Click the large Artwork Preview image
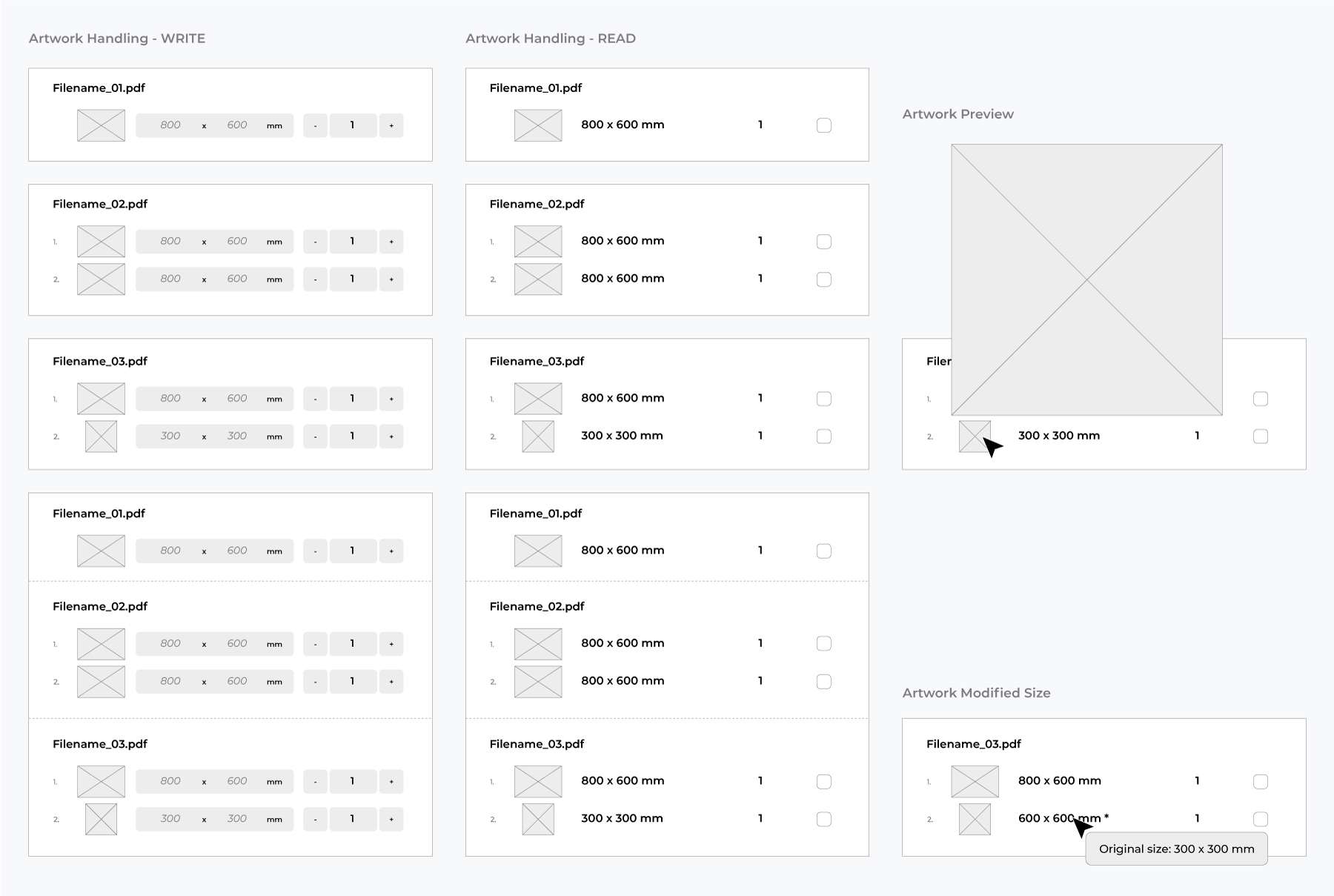 pyautogui.click(x=1086, y=279)
